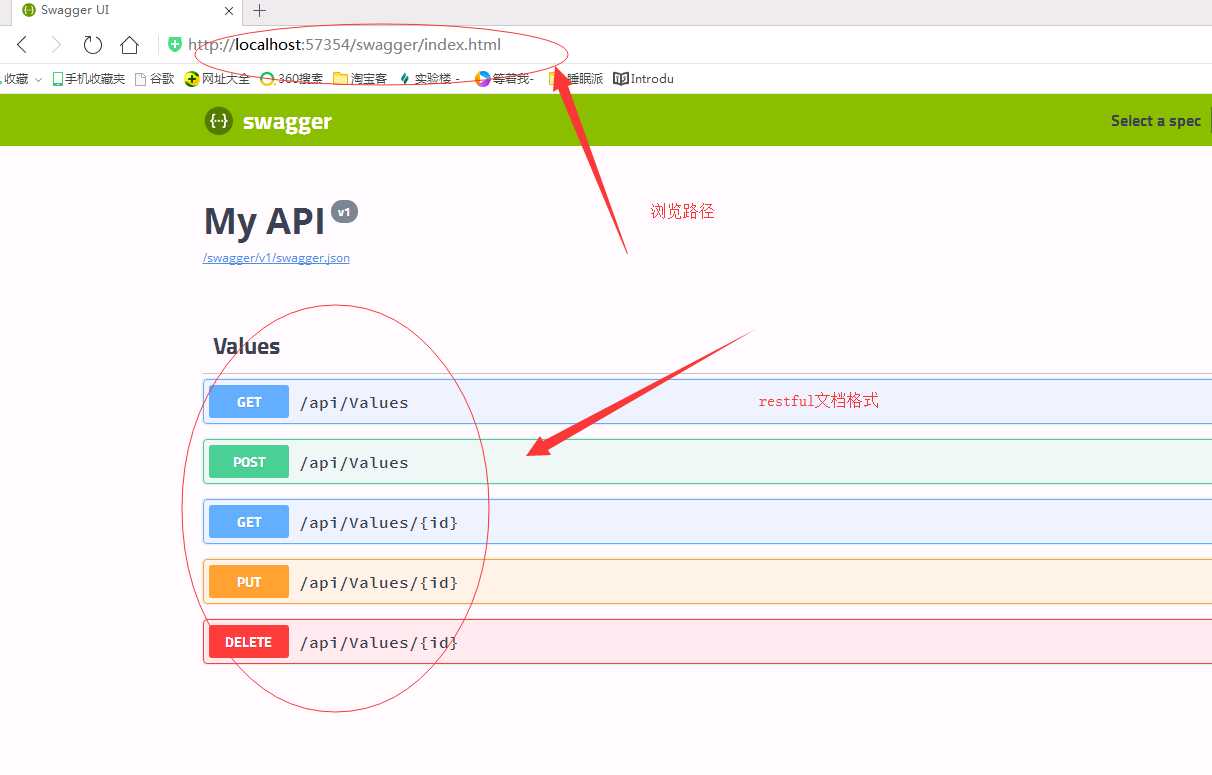Open the 睡眠派 bookmark folder
The height and width of the screenshot is (775, 1212).
pos(576,78)
